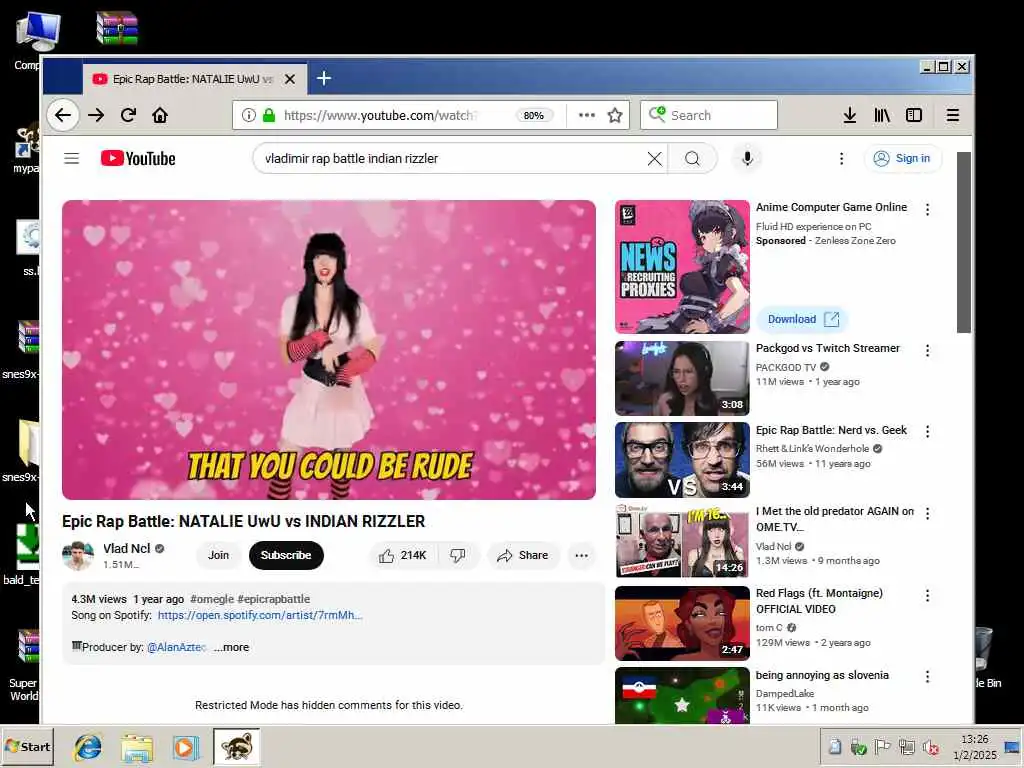Open the Library bookshelf icon
1024x768 pixels.
click(x=882, y=116)
